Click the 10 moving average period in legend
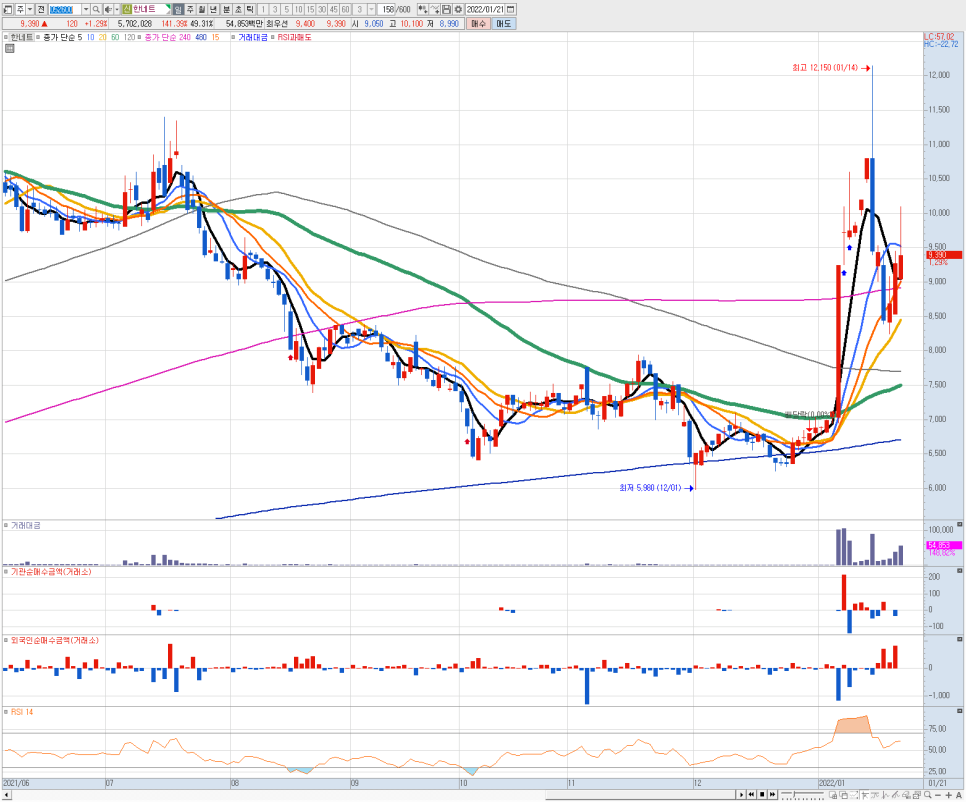The height and width of the screenshot is (802, 966). pyautogui.click(x=91, y=38)
